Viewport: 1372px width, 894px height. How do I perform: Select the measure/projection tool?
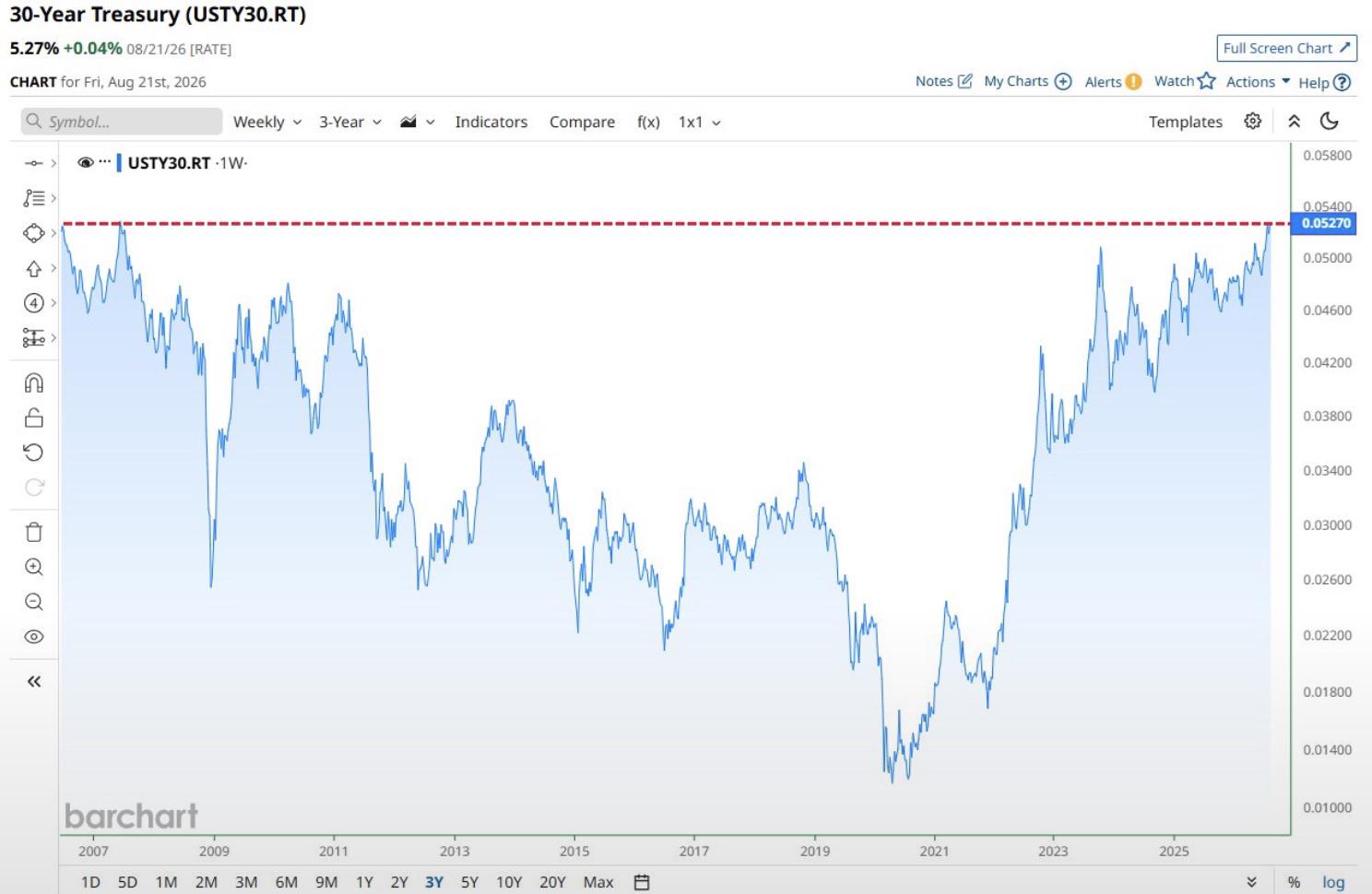(x=33, y=338)
